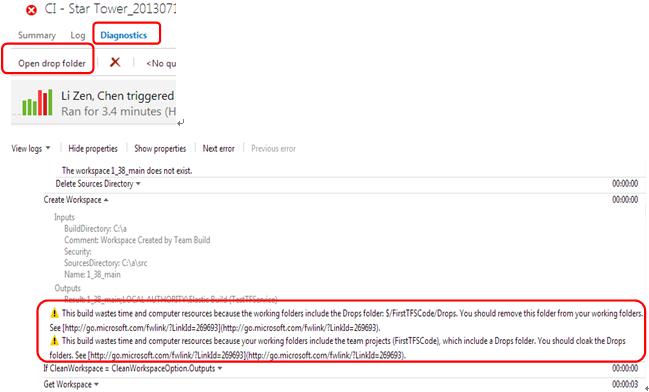Switch to the Summary tab
Image resolution: width=649 pixels, height=392 pixels.
click(x=36, y=36)
